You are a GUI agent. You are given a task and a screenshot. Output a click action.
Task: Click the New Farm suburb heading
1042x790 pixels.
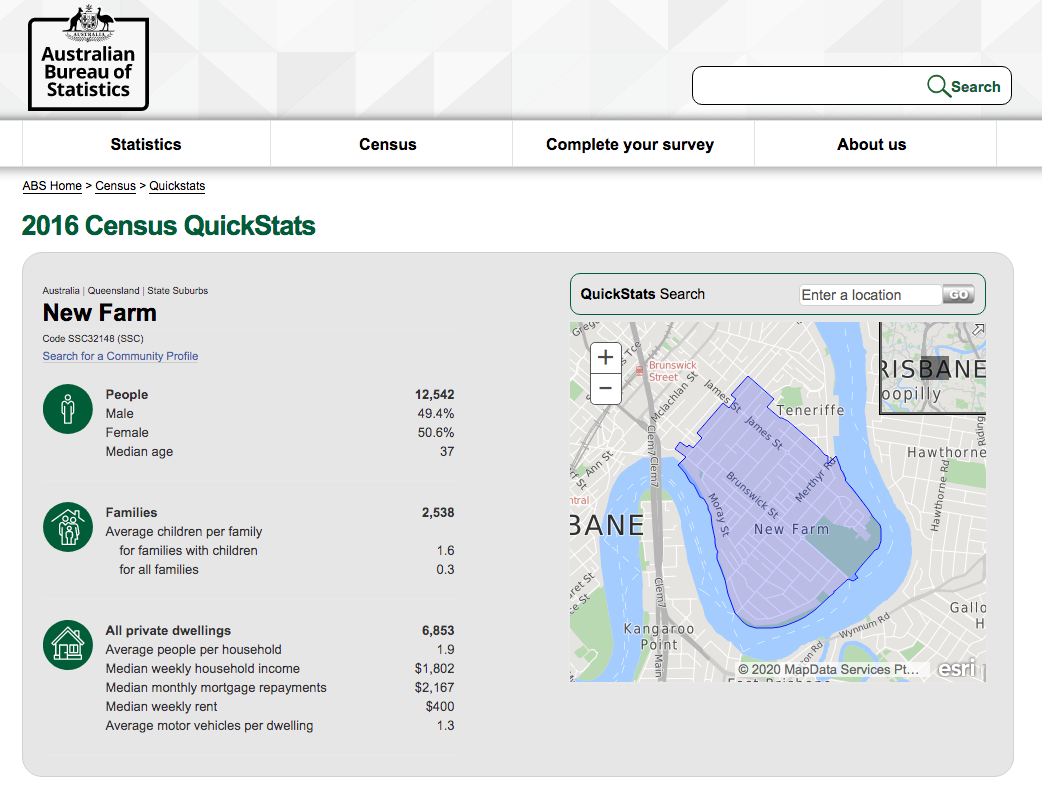pyautogui.click(x=100, y=313)
